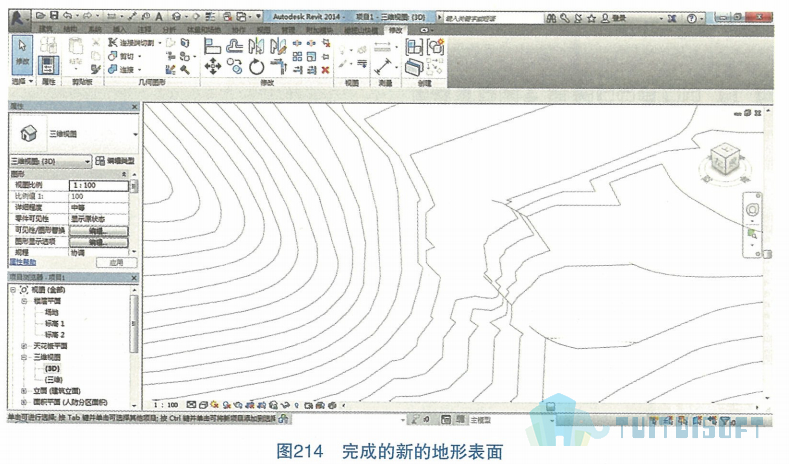The height and width of the screenshot is (464, 789).
Task: Open the Revit application menu button
Action: point(19,18)
